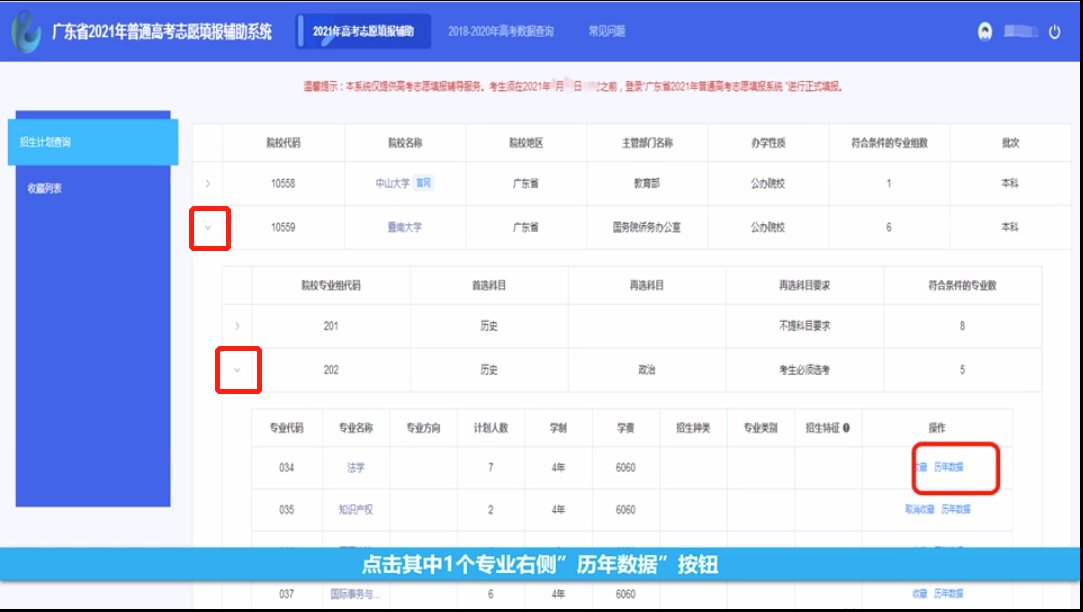Click the info icon beside 招生特征
The height and width of the screenshot is (612, 1083).
pos(846,428)
